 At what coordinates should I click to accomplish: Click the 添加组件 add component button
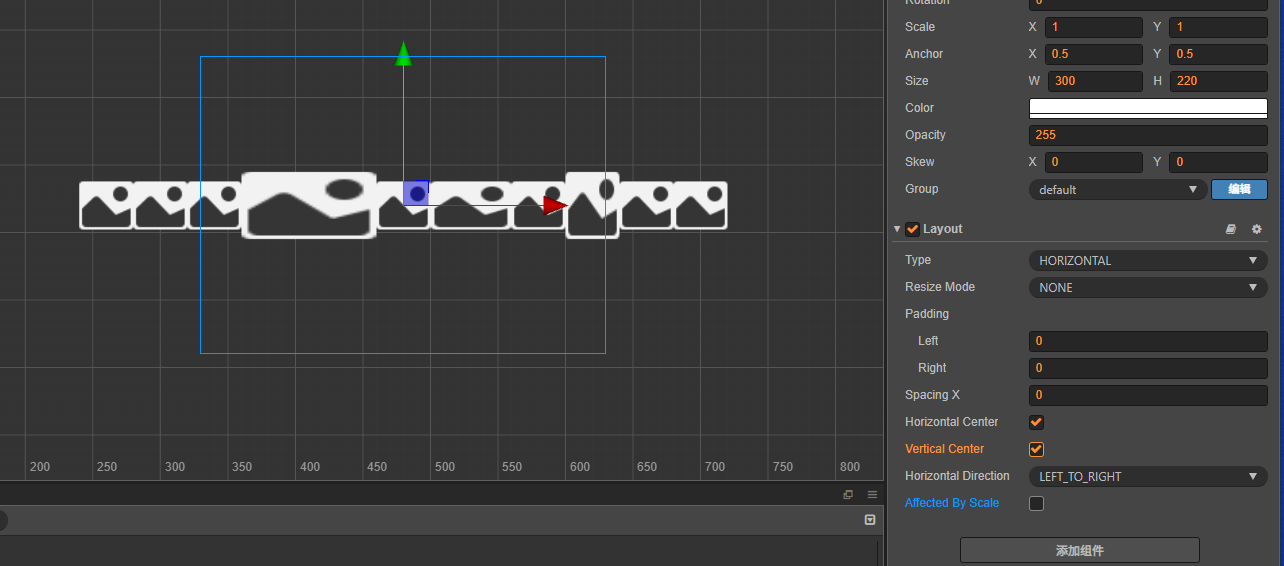[x=1080, y=550]
